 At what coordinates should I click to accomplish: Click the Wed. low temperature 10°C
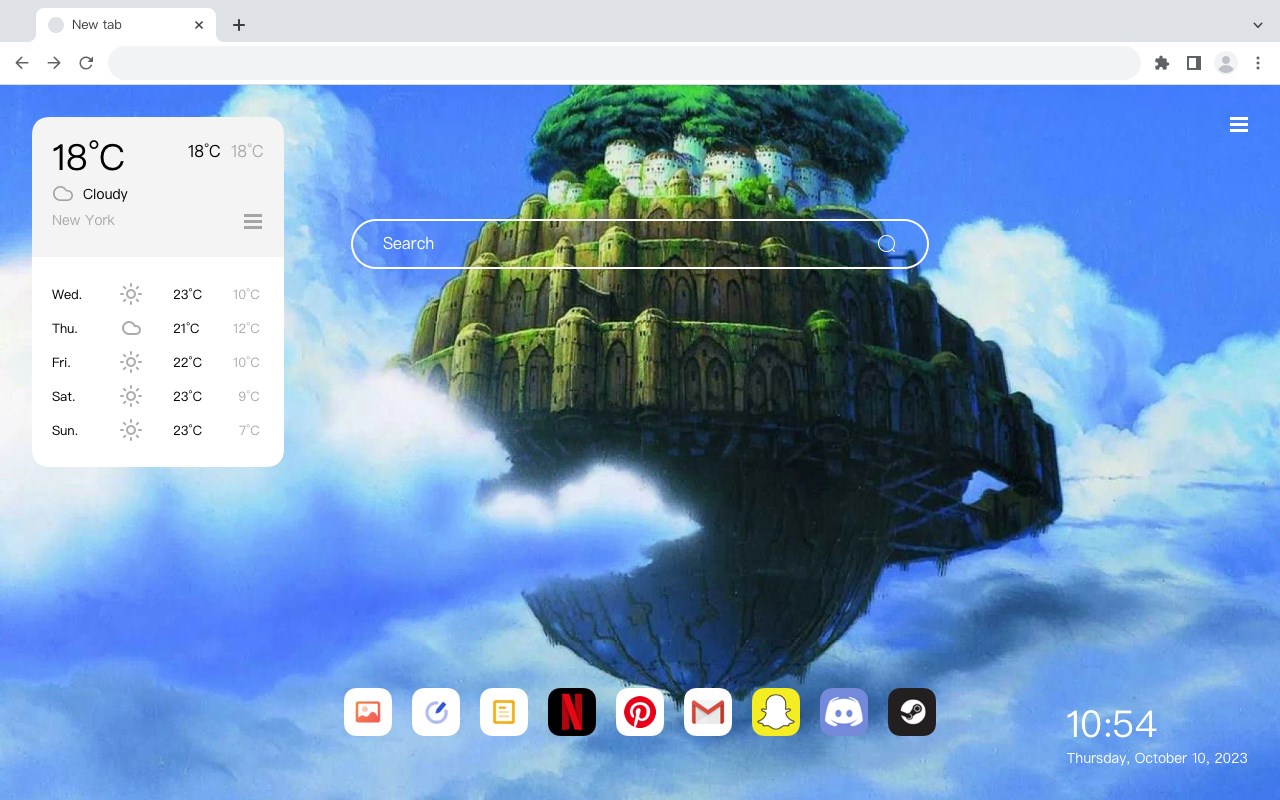(247, 294)
